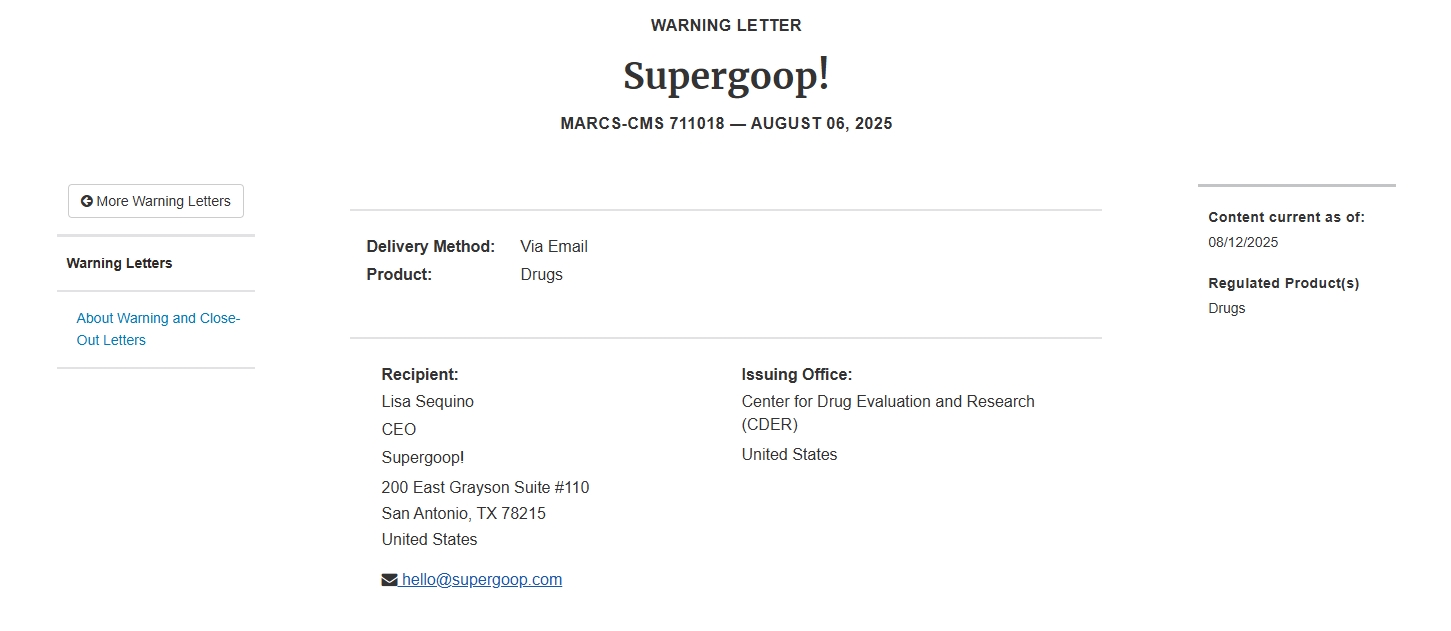Click the WARNING LETTER label at top

point(726,26)
